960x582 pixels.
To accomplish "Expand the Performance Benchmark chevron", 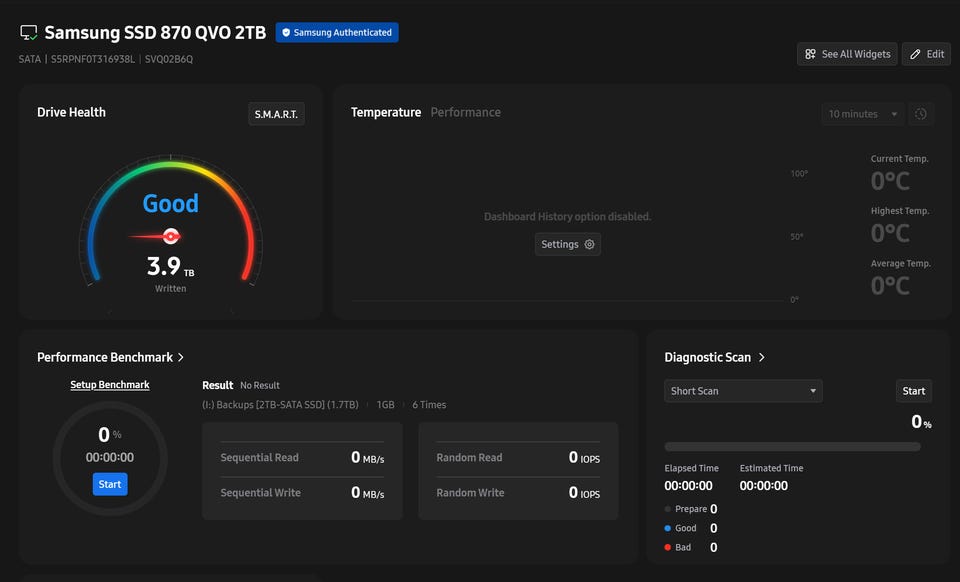I will tap(181, 357).
